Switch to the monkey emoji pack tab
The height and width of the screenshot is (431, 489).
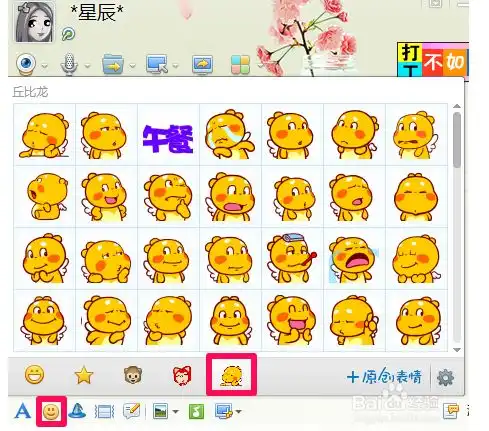click(x=133, y=375)
